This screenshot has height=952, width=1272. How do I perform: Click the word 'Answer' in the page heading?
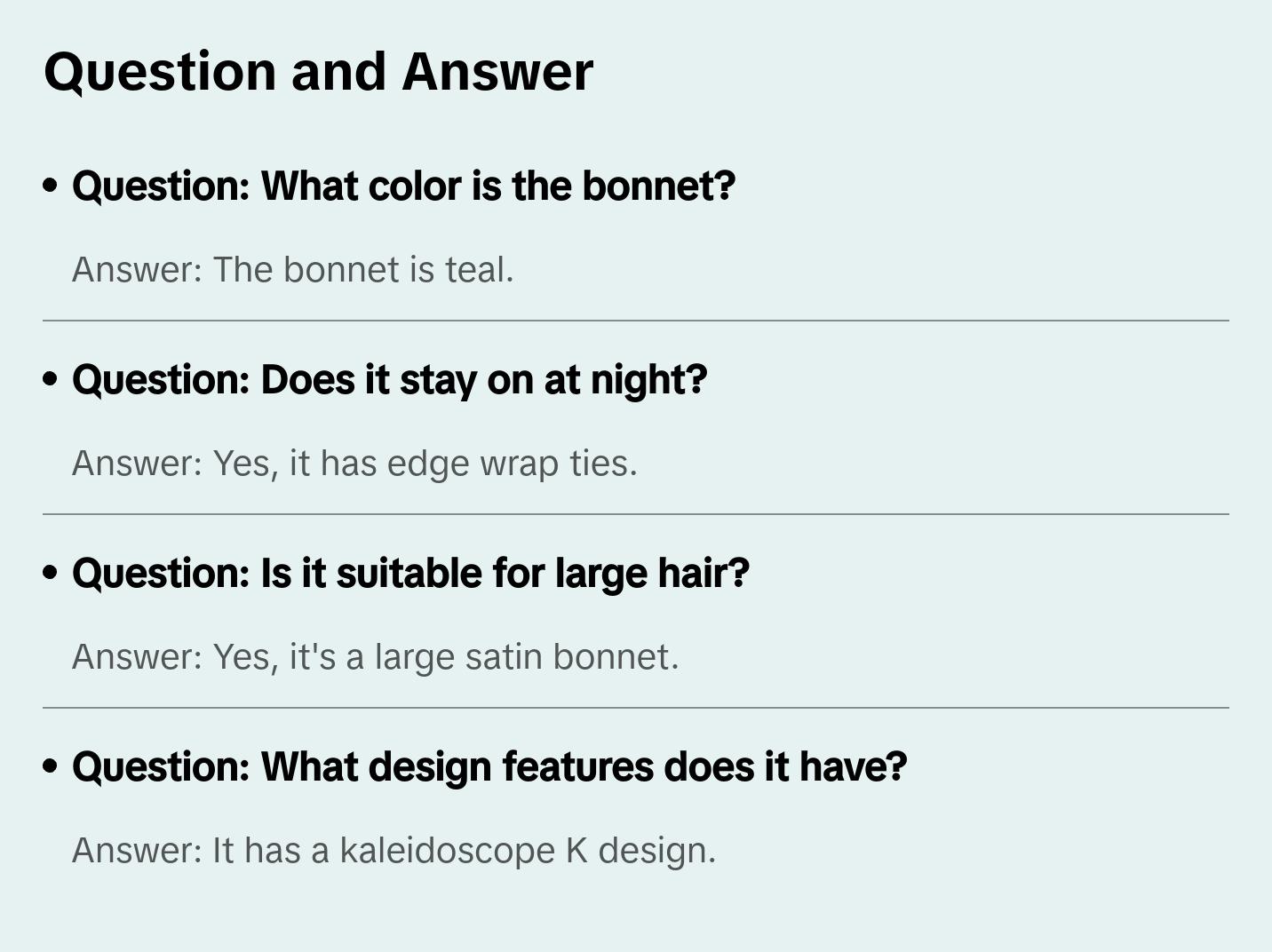[497, 71]
